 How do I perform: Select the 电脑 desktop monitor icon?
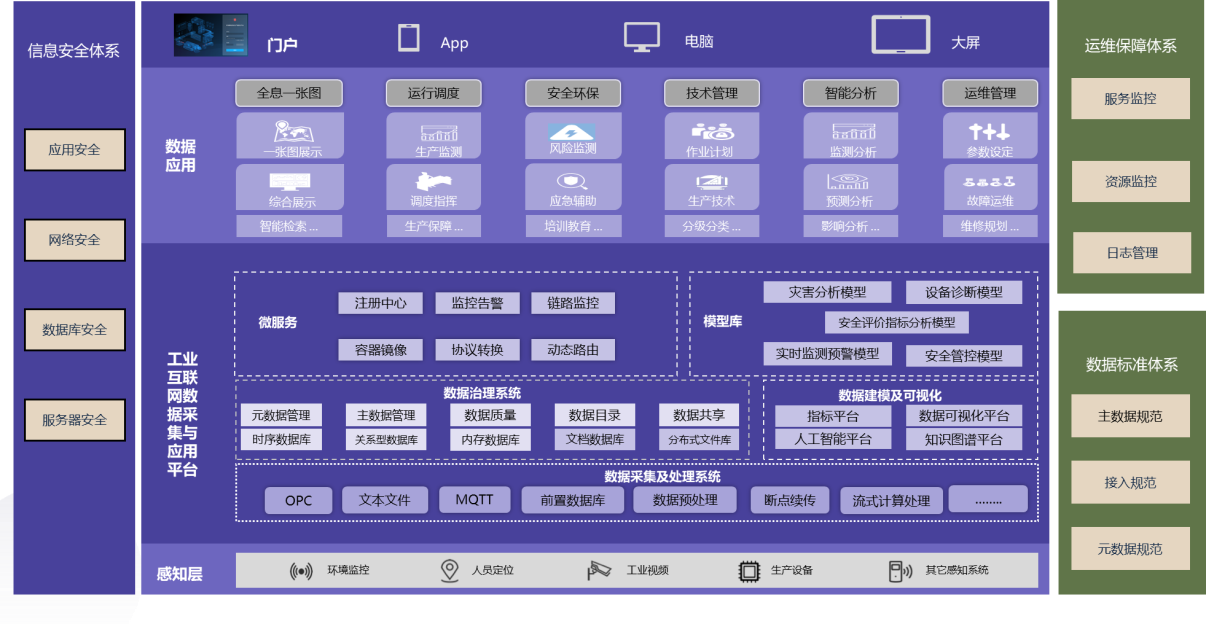click(642, 37)
